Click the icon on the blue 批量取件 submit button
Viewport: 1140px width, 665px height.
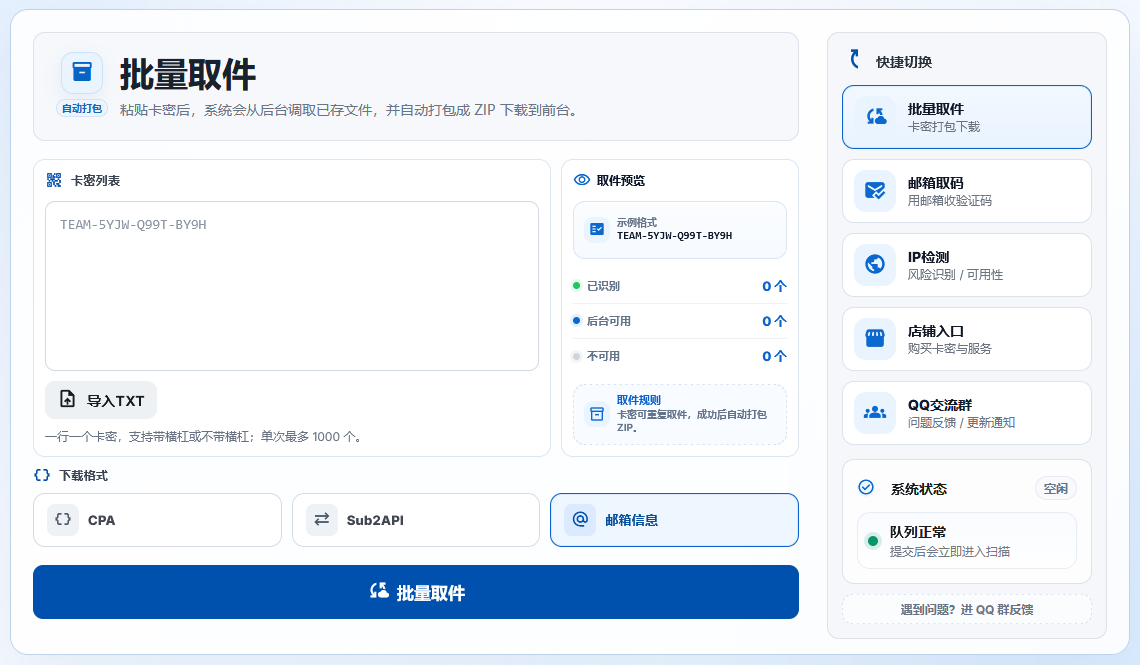coord(379,591)
